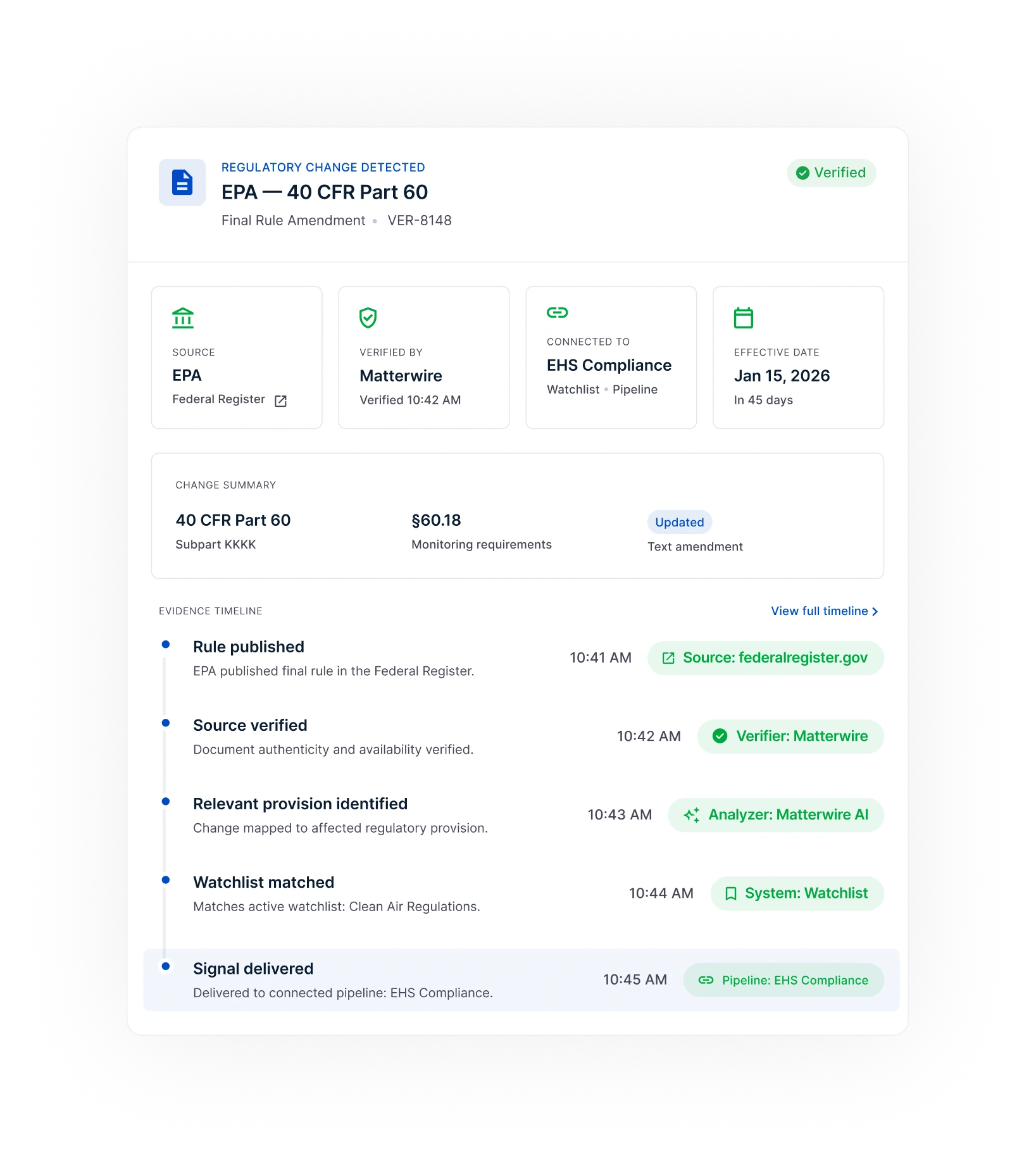
Task: Click the EPA — 40 CFR Part 60 heading
Action: tap(325, 192)
